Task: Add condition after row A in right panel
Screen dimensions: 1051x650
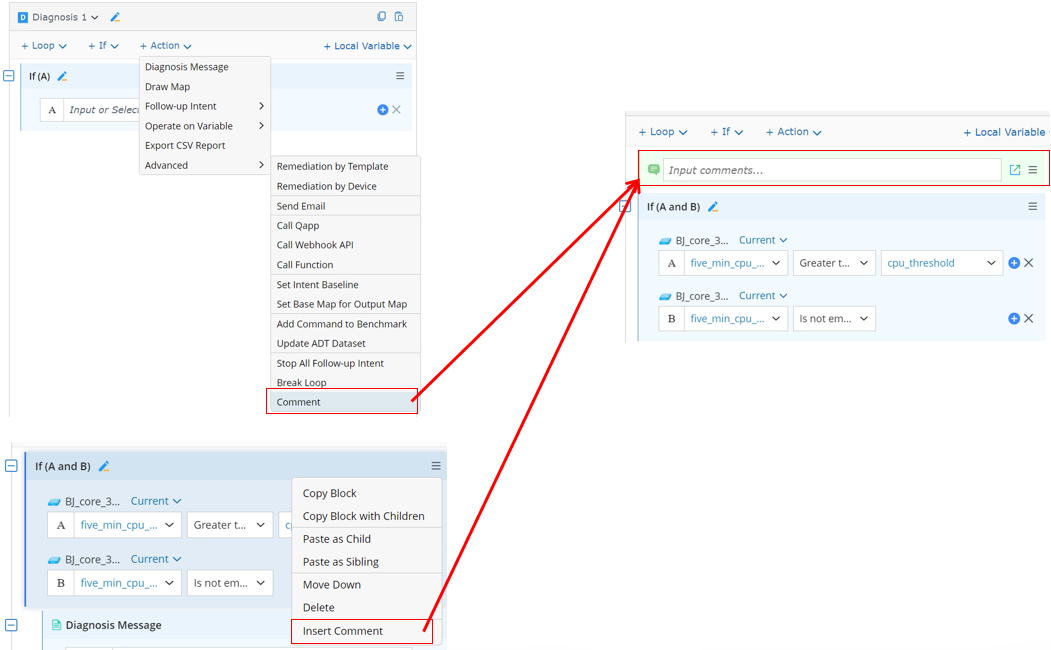Action: coord(1014,263)
